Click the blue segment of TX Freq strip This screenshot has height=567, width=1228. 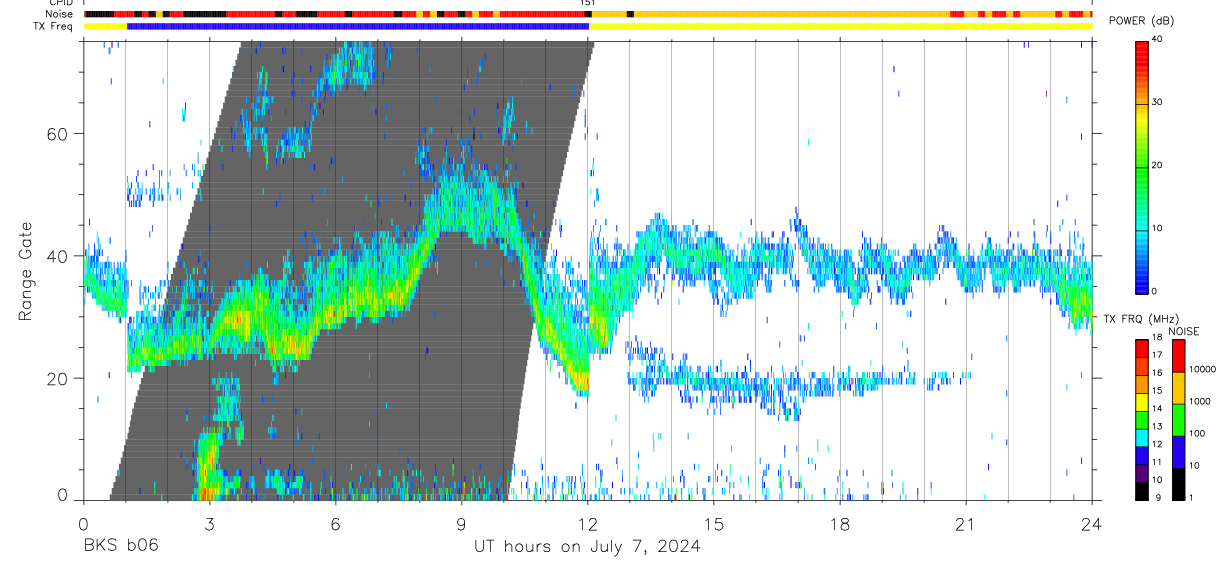[x=357, y=26]
